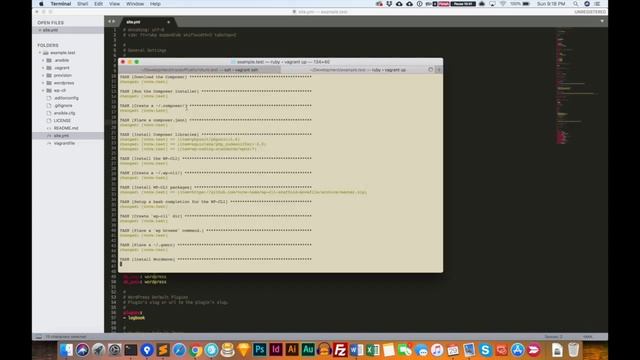Screen dimensions: 640x360
Task: Open the LICENSE file
Action: pyautogui.click(x=62, y=120)
